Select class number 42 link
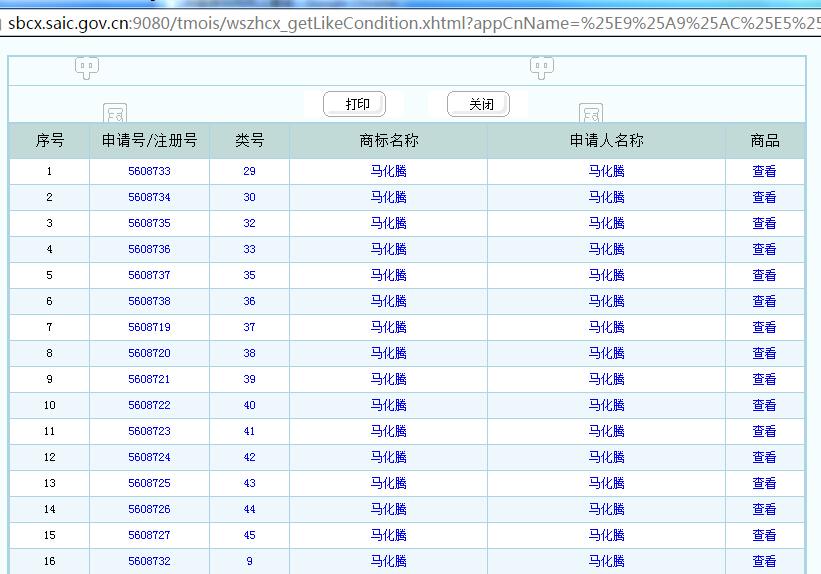Viewport: 821px width, 574px height. point(249,457)
